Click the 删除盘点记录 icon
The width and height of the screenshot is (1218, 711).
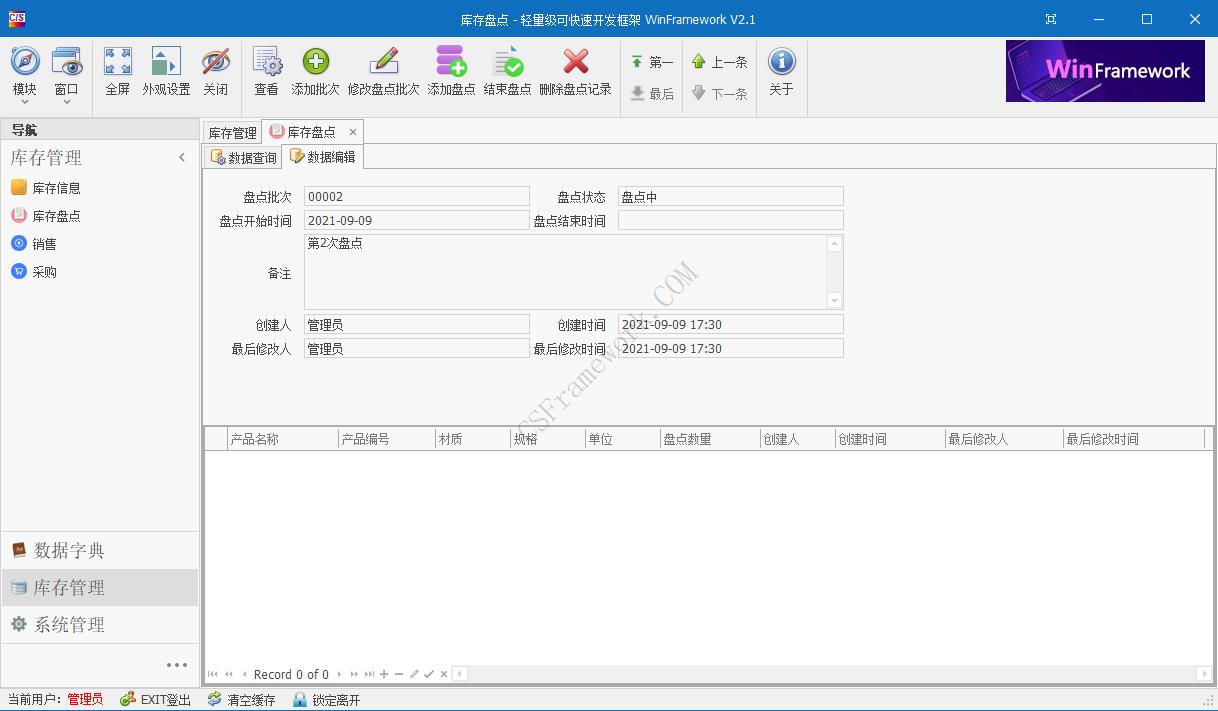click(x=575, y=70)
